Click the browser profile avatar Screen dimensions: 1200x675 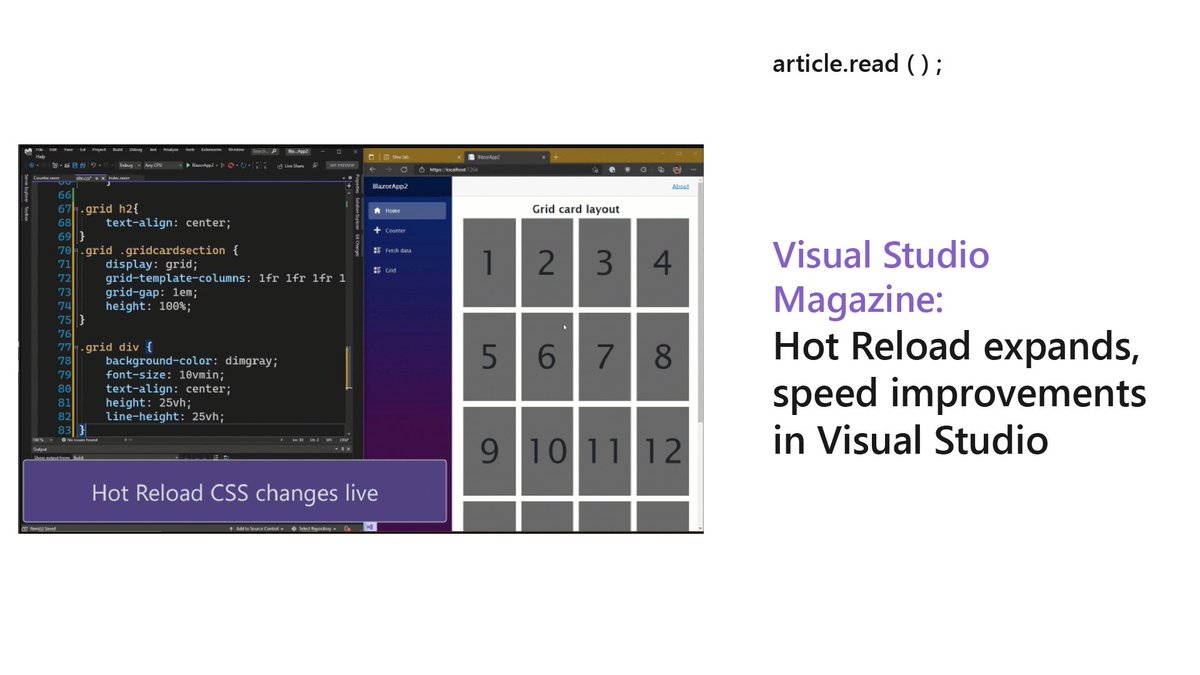[x=677, y=170]
